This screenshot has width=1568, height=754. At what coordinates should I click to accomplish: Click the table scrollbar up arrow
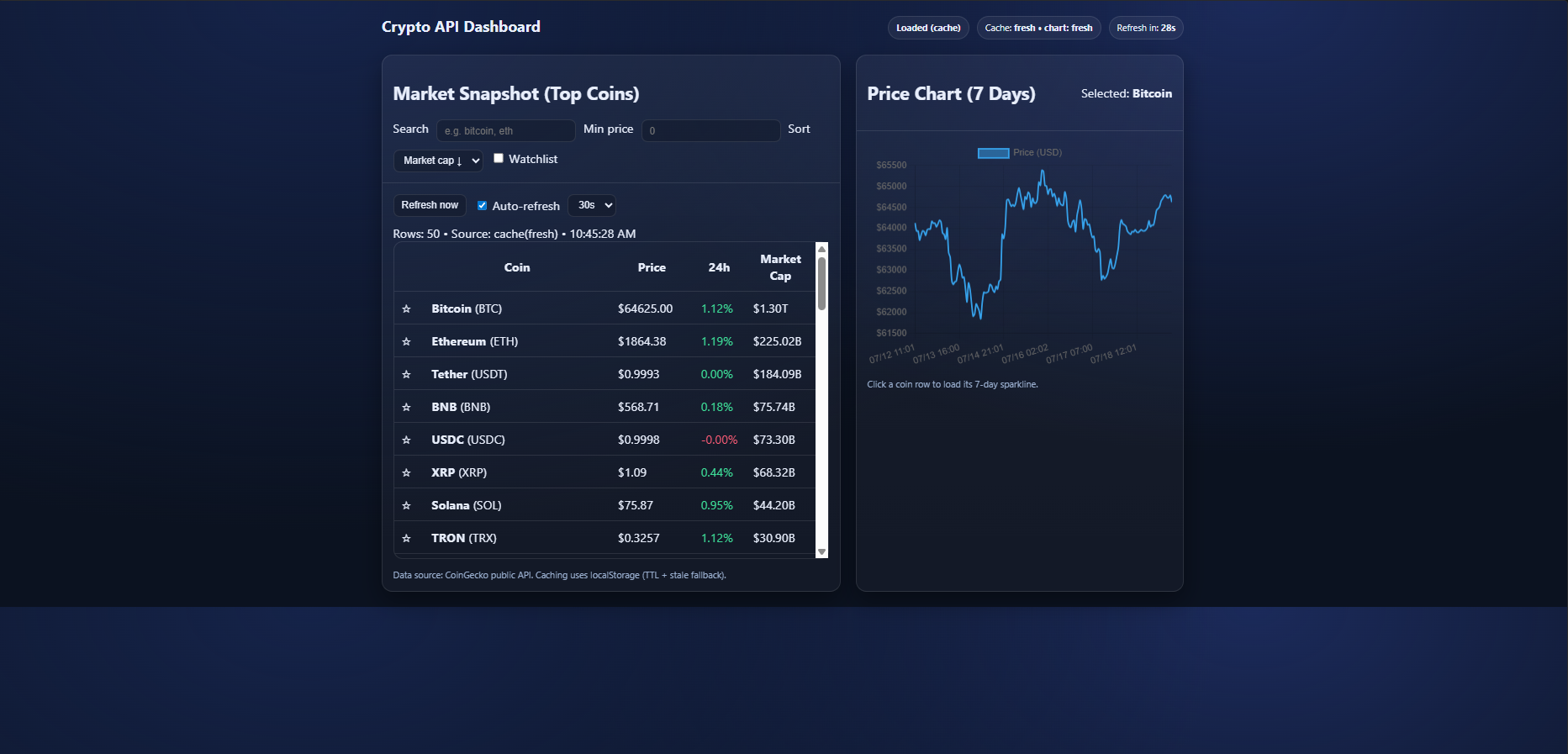821,249
